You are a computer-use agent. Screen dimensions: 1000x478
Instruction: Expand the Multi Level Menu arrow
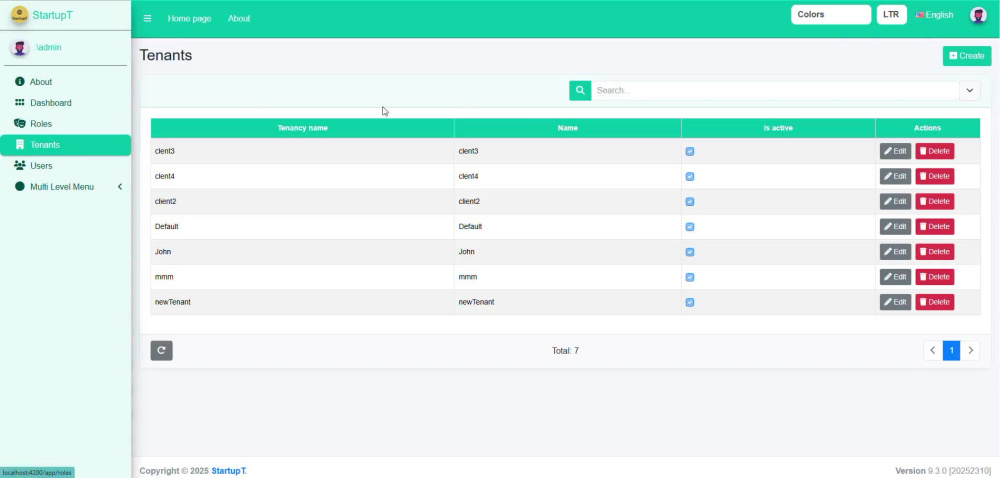point(120,187)
